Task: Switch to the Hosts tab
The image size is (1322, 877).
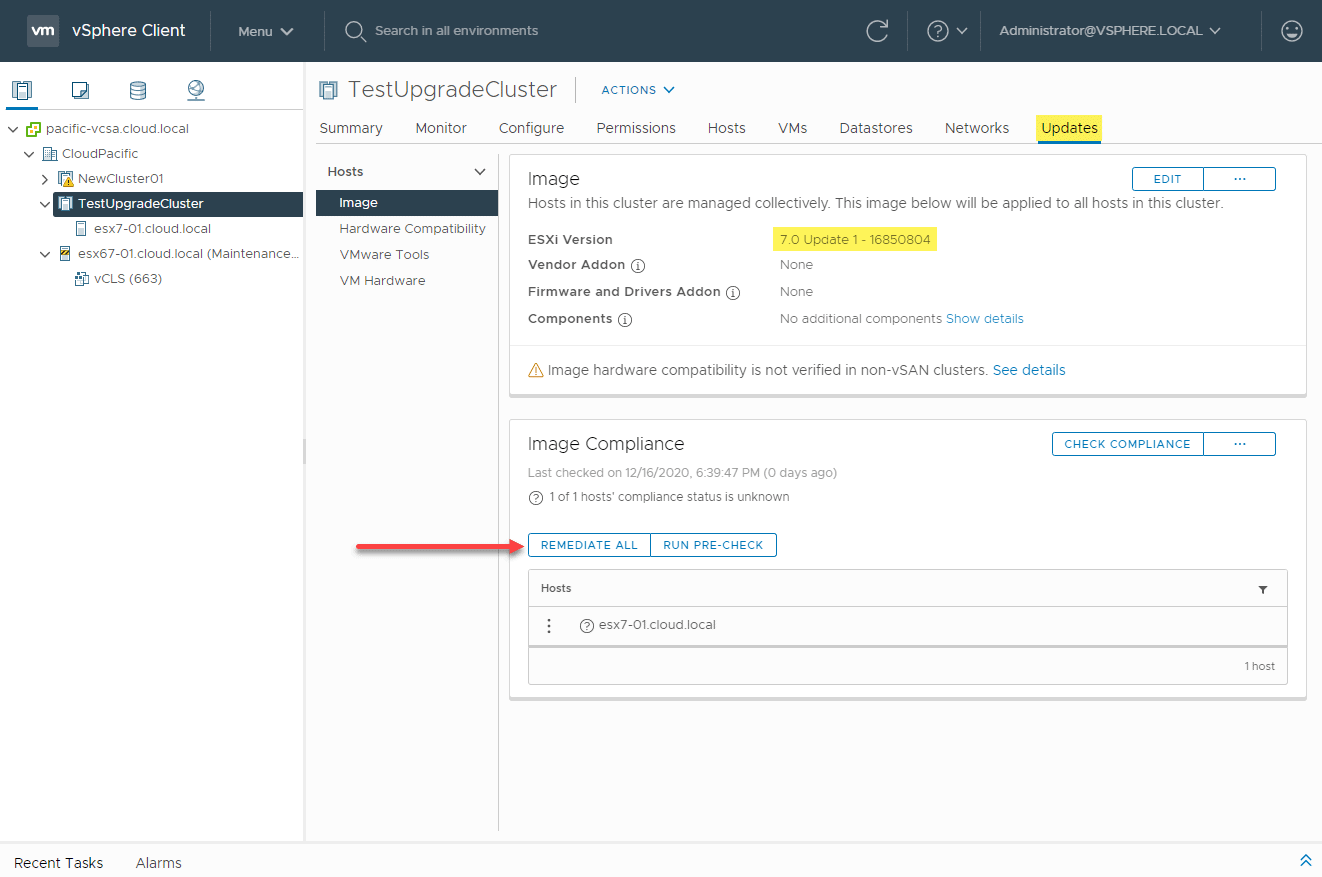Action: point(727,128)
